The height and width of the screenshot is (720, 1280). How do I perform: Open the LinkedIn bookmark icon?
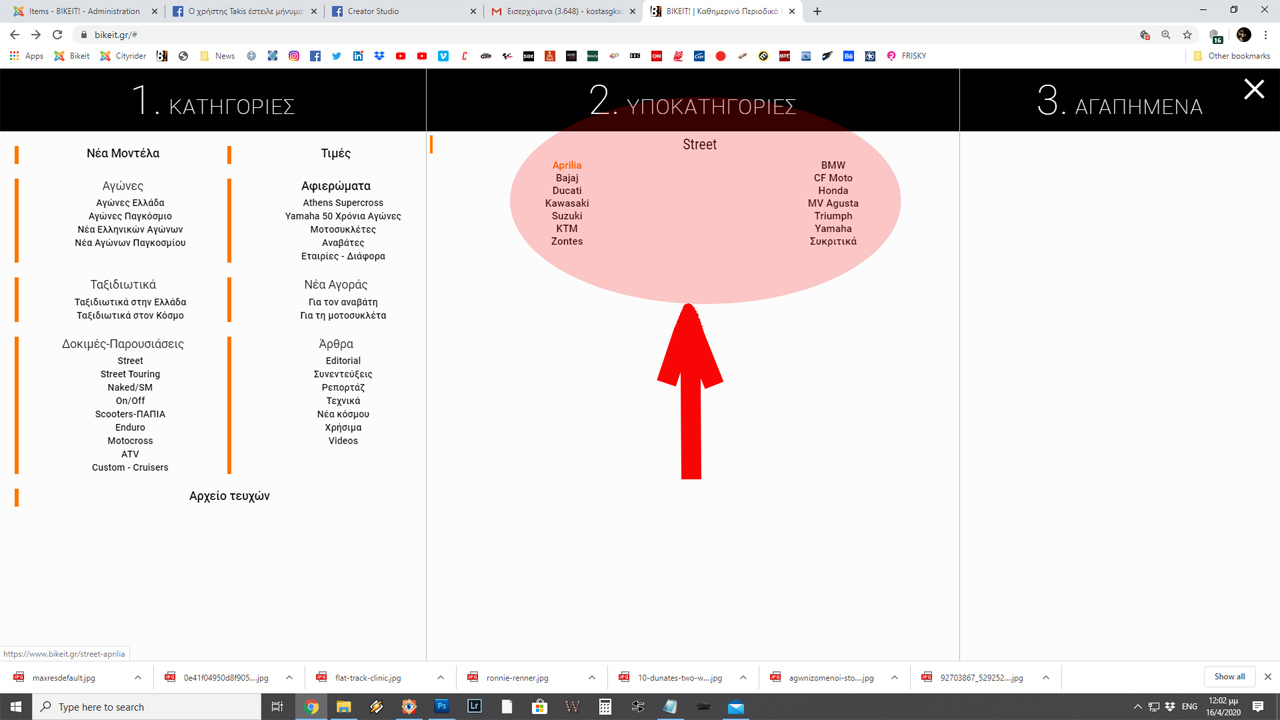(358, 56)
